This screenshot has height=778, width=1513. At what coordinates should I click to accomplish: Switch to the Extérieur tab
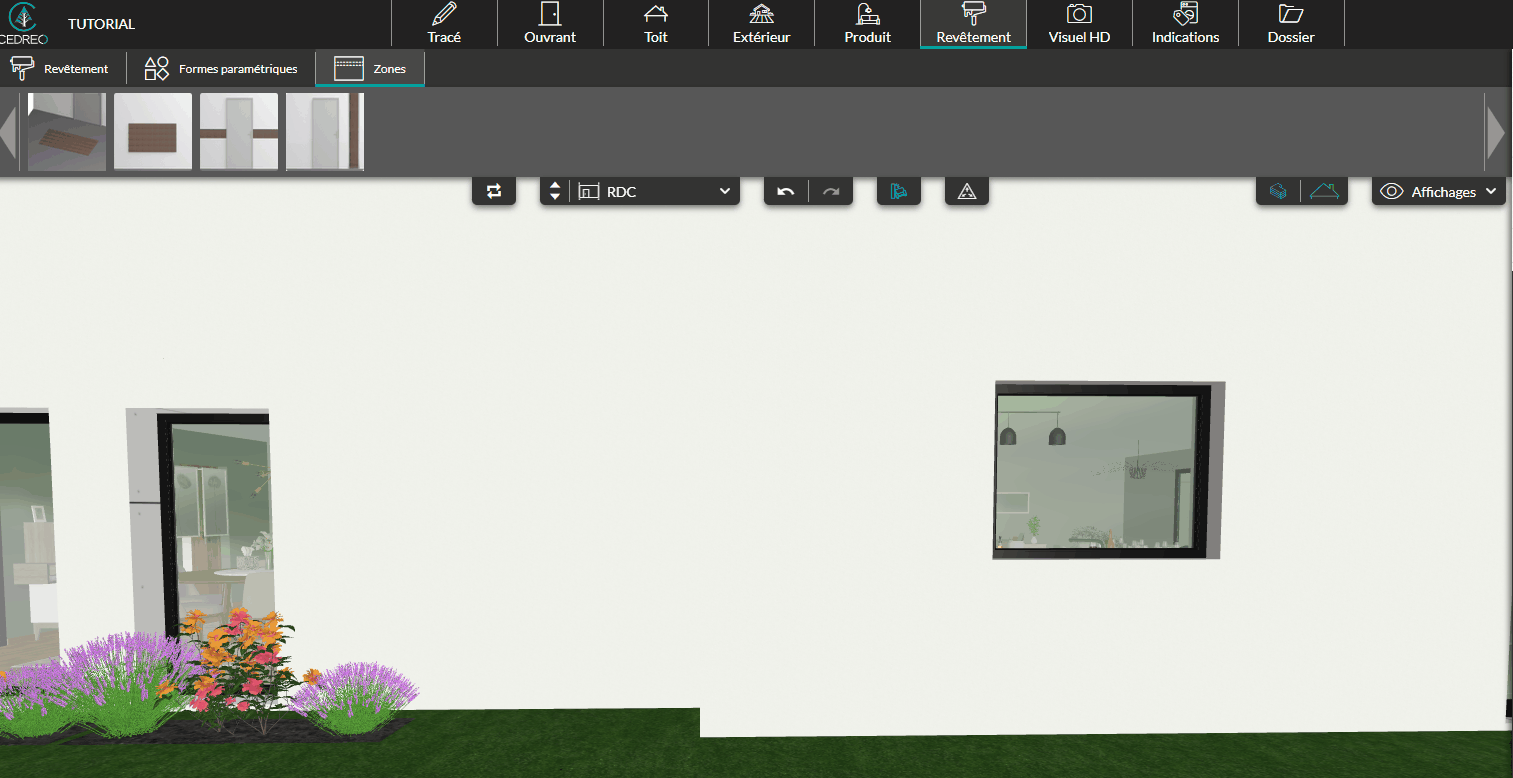761,24
